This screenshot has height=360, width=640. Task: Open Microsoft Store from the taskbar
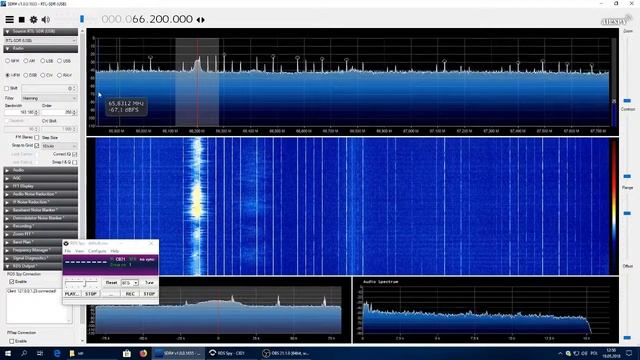point(127,353)
